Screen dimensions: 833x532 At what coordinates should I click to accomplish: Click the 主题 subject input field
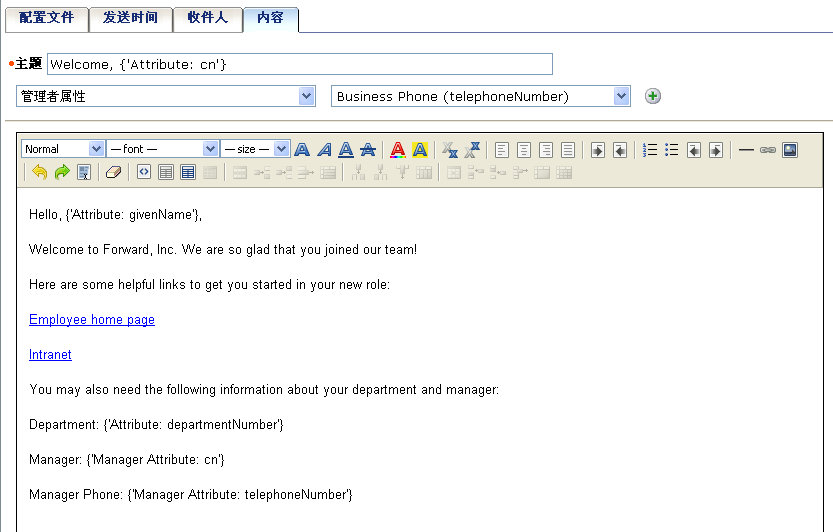pos(300,64)
